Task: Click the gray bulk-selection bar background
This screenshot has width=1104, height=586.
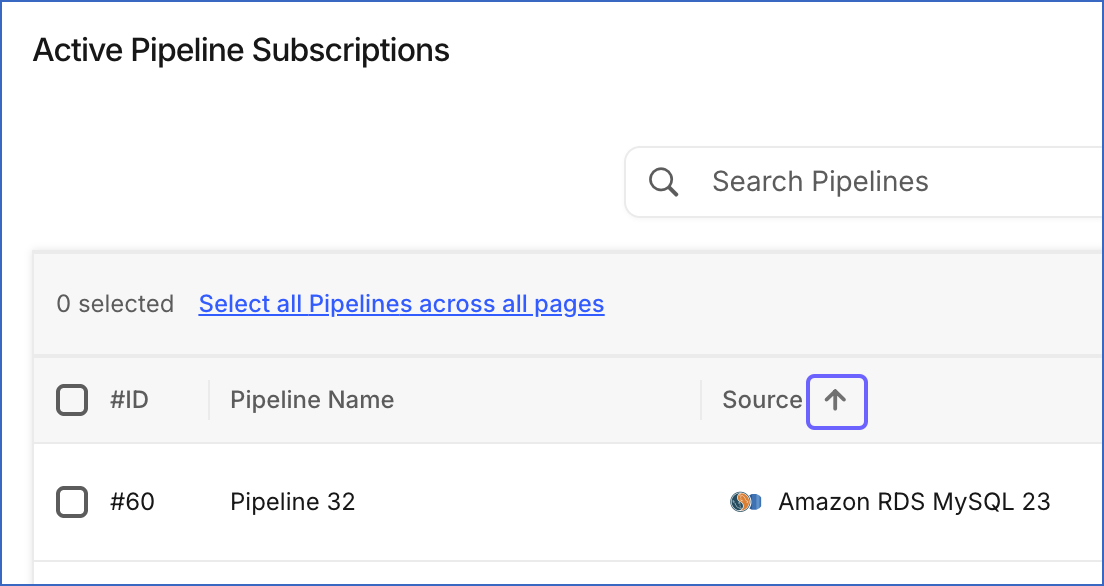Action: (845, 304)
